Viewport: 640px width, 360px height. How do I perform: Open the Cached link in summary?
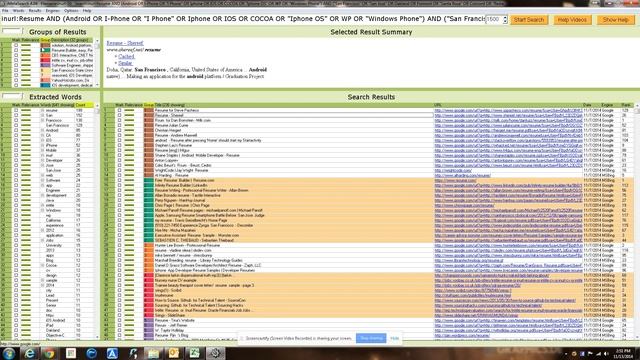(126, 56)
